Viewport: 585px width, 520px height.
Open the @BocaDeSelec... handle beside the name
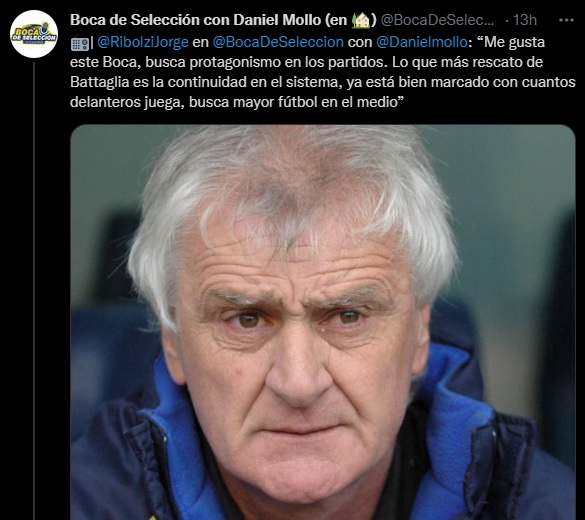tap(437, 20)
